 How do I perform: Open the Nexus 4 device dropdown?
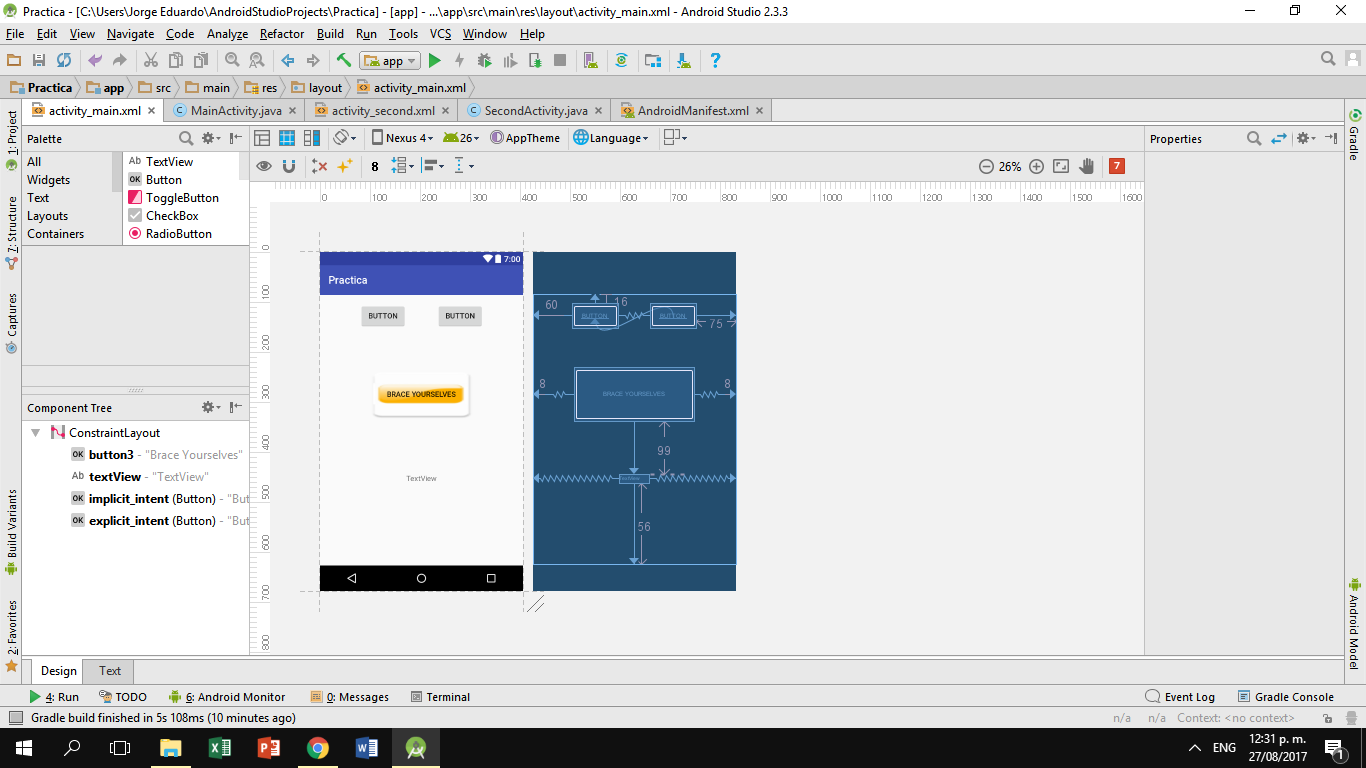pyautogui.click(x=403, y=138)
